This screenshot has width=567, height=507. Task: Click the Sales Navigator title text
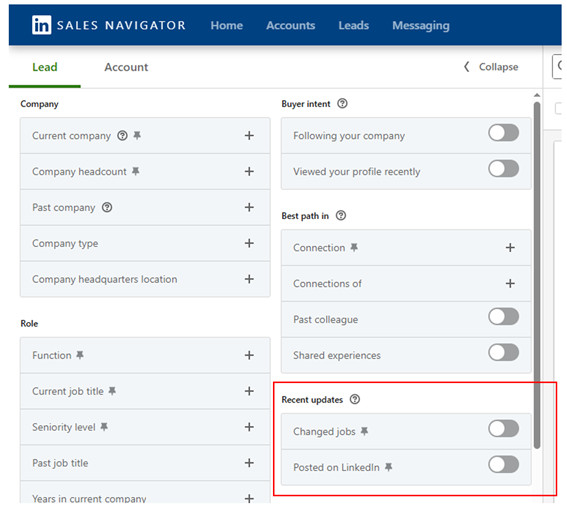coord(121,25)
